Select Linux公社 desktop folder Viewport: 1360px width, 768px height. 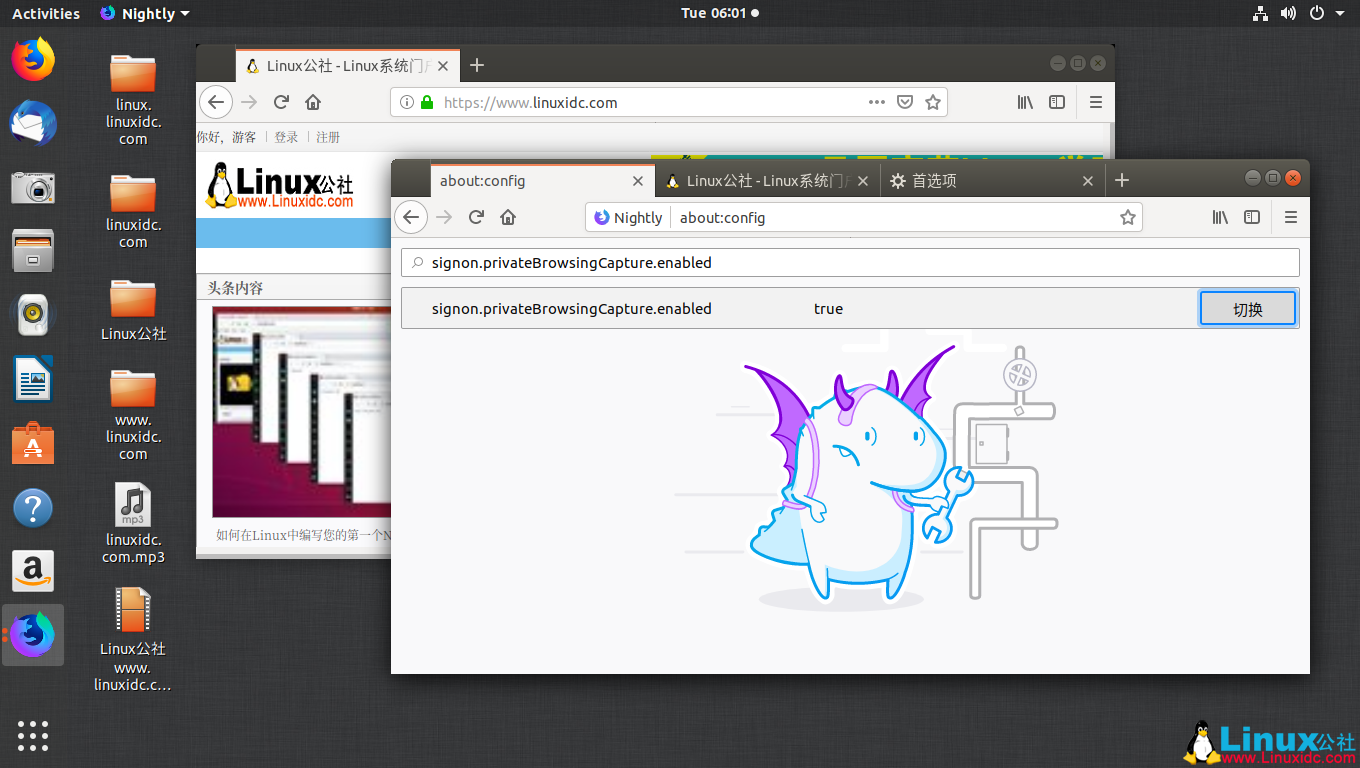click(x=133, y=309)
